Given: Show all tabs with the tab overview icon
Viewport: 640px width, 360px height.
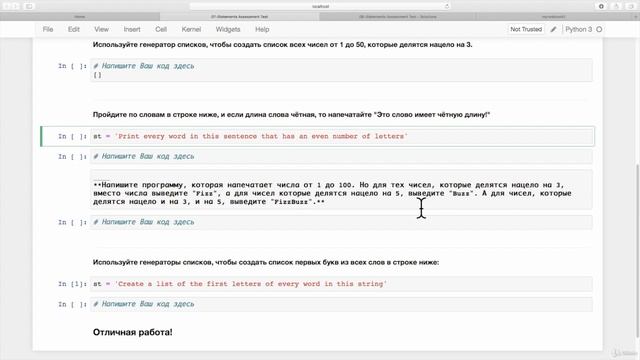Looking at the screenshot, I should [x=631, y=6].
